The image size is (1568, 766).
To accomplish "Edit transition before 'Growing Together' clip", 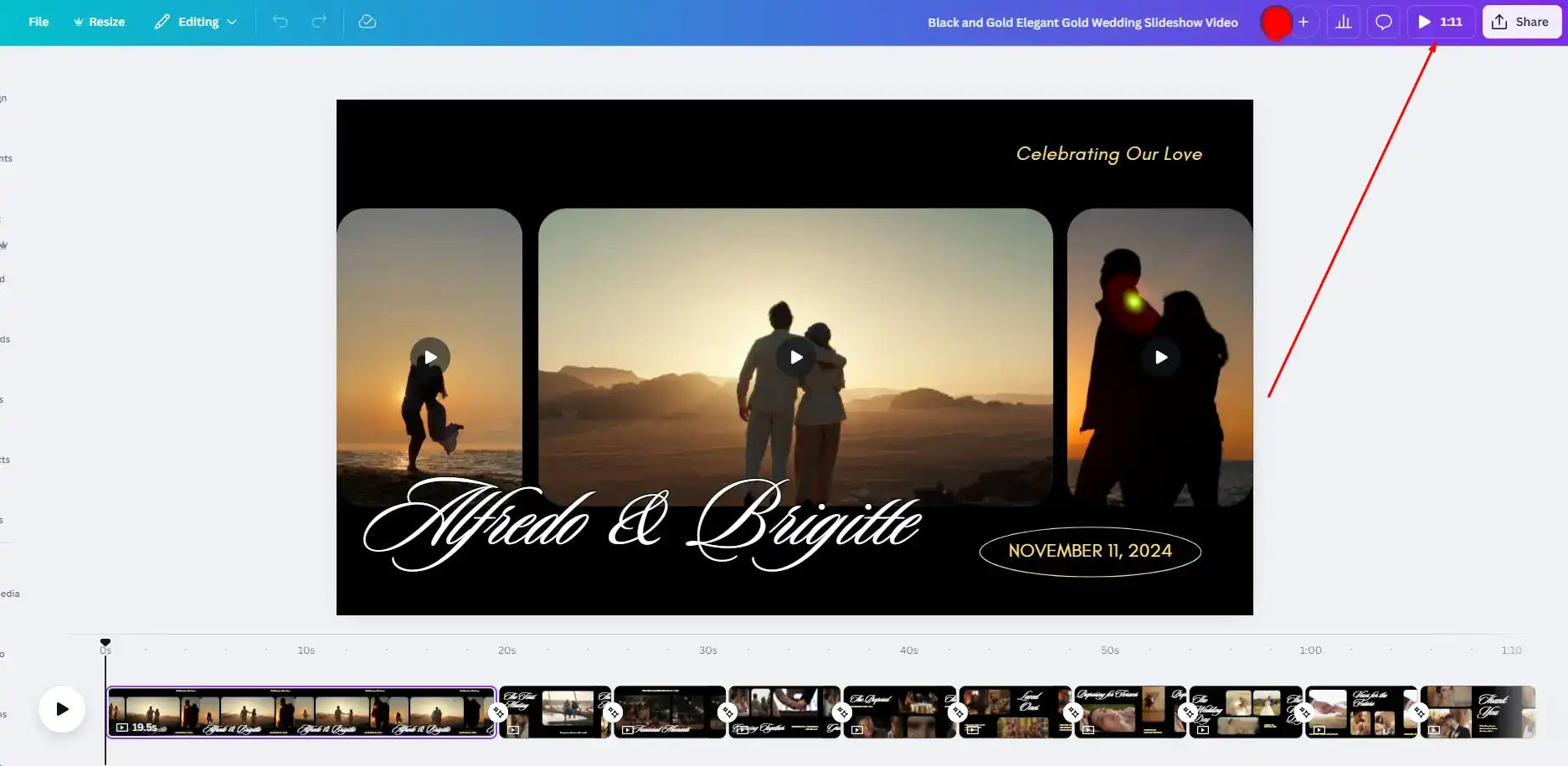I will (x=727, y=712).
